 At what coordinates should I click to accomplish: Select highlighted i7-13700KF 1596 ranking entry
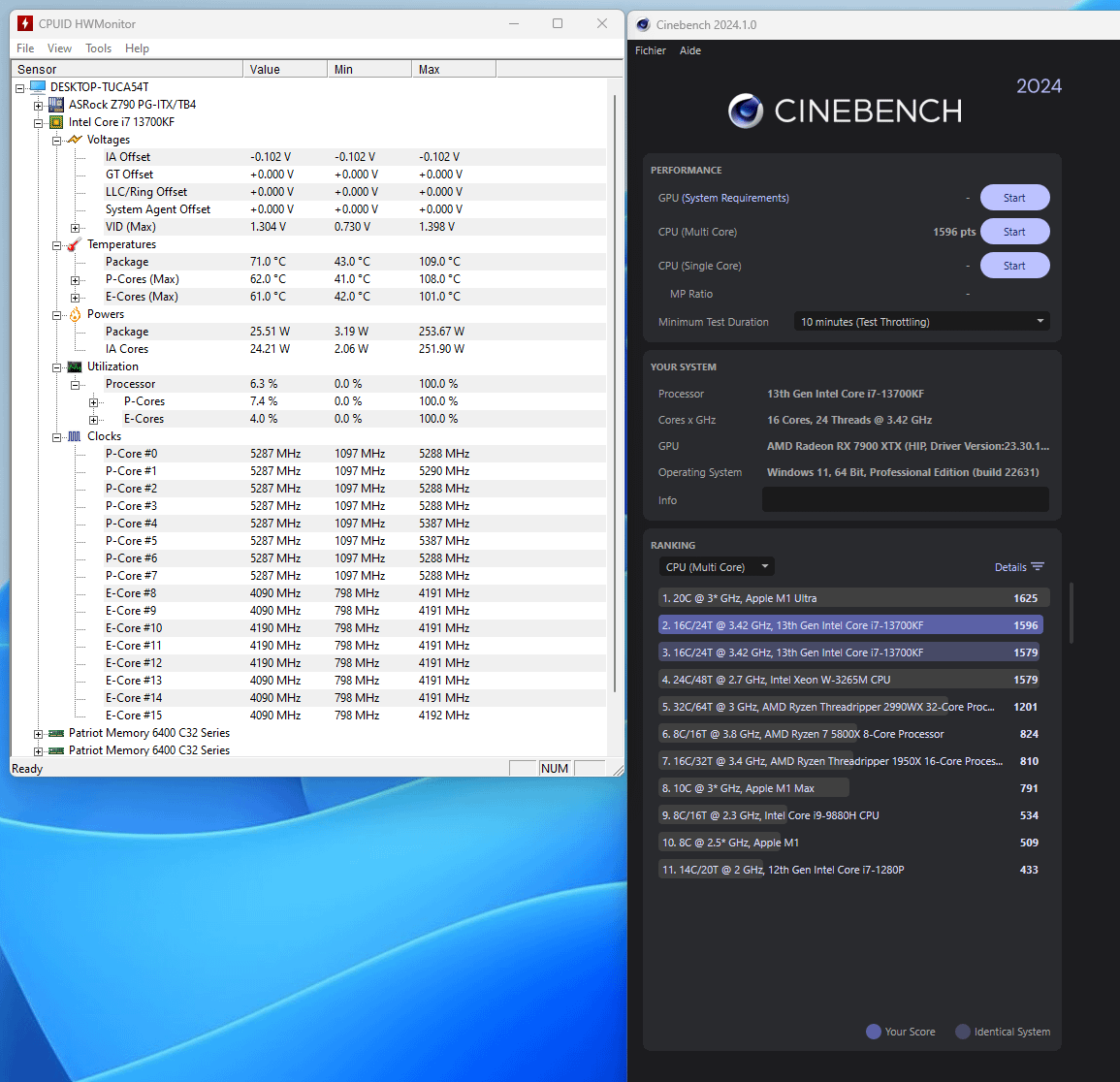[850, 625]
